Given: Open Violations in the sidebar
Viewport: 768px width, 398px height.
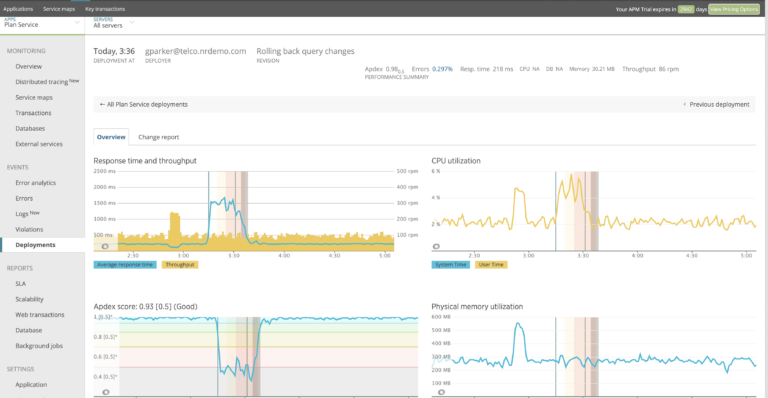Looking at the screenshot, I should tap(29, 229).
